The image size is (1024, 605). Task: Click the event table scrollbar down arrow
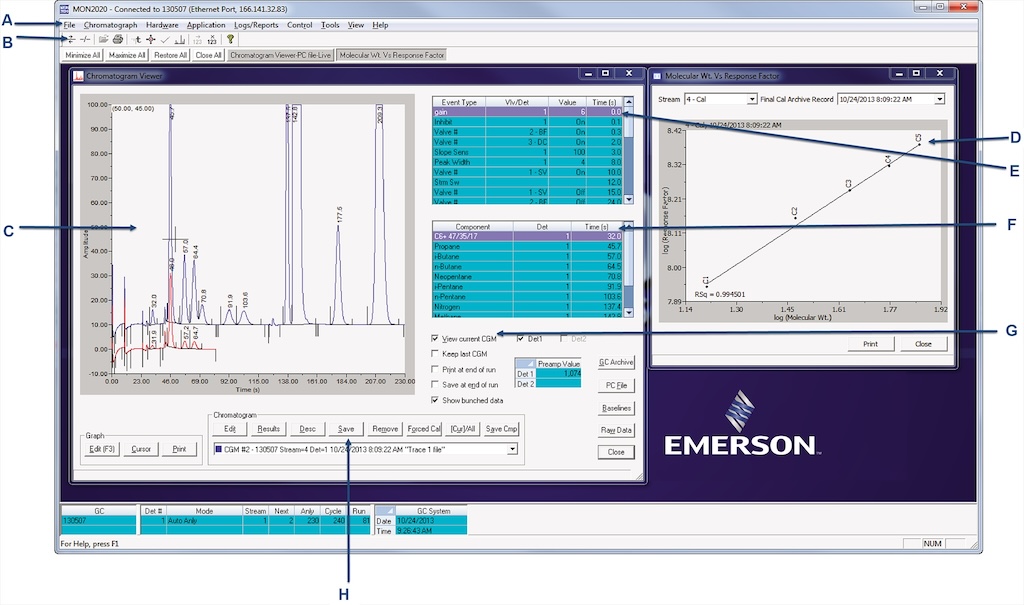pos(628,199)
